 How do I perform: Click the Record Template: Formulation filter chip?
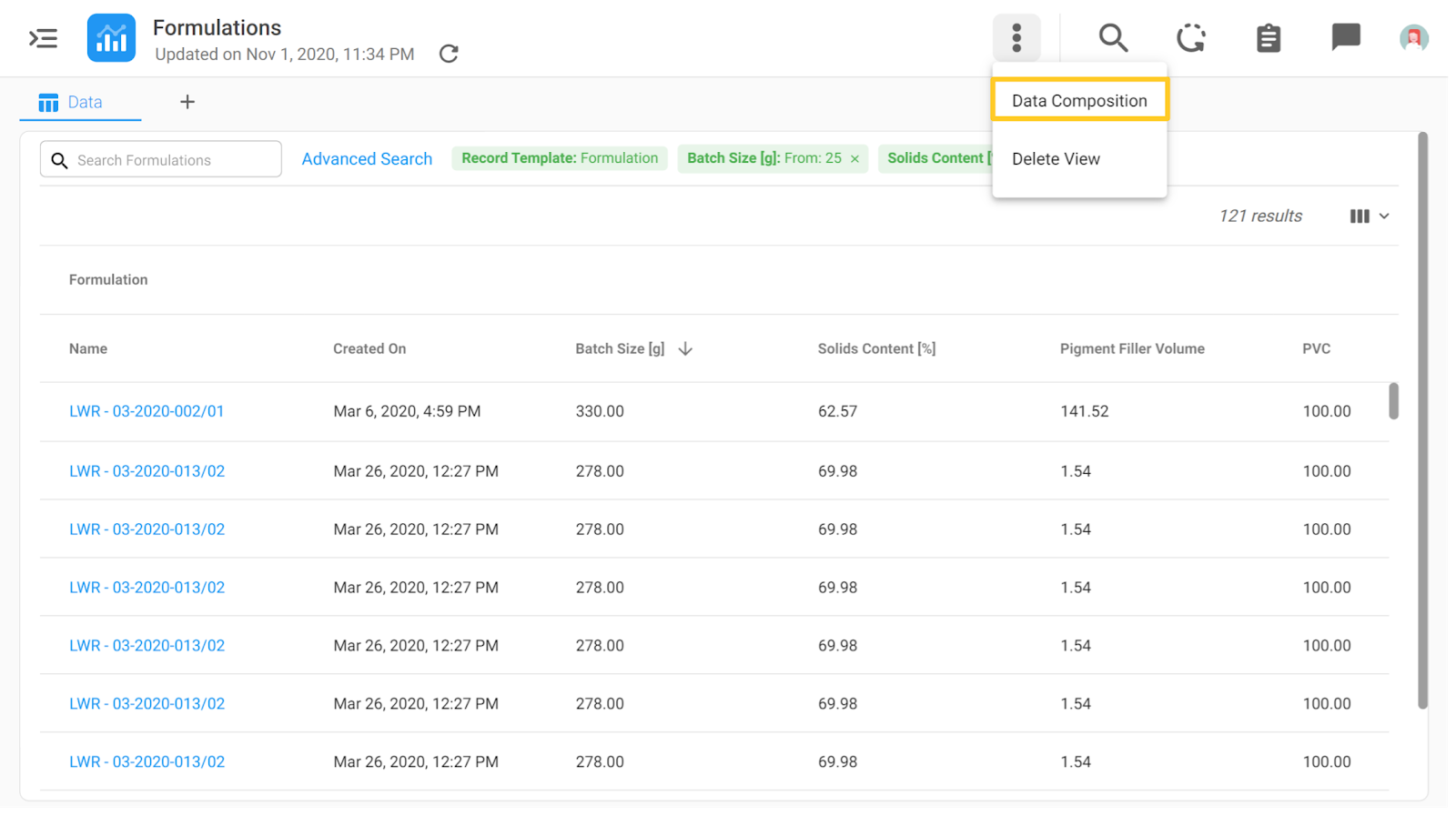(x=560, y=158)
